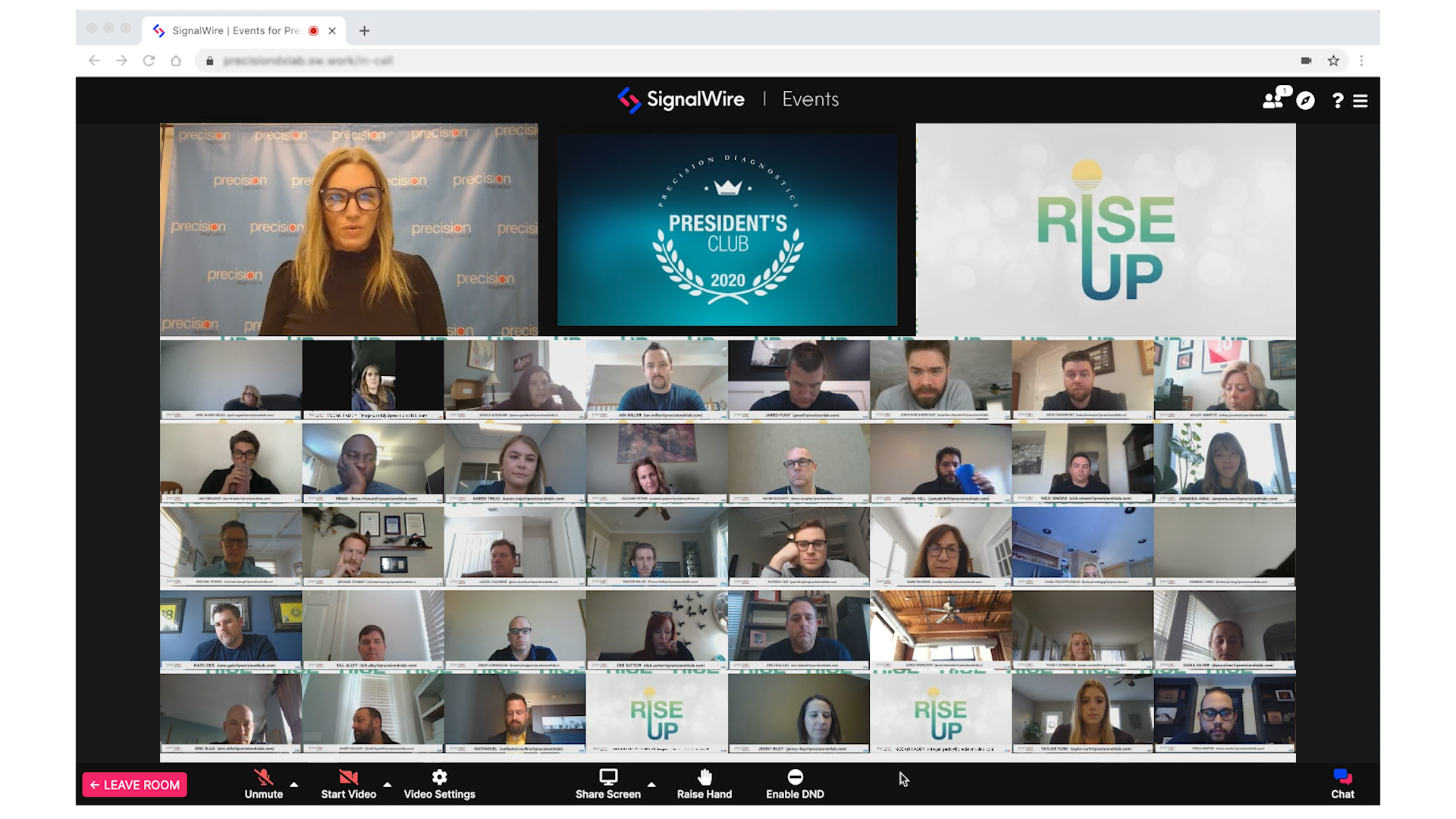This screenshot has width=1456, height=819.
Task: Select Dana Silver's video tile
Action: click(1225, 630)
